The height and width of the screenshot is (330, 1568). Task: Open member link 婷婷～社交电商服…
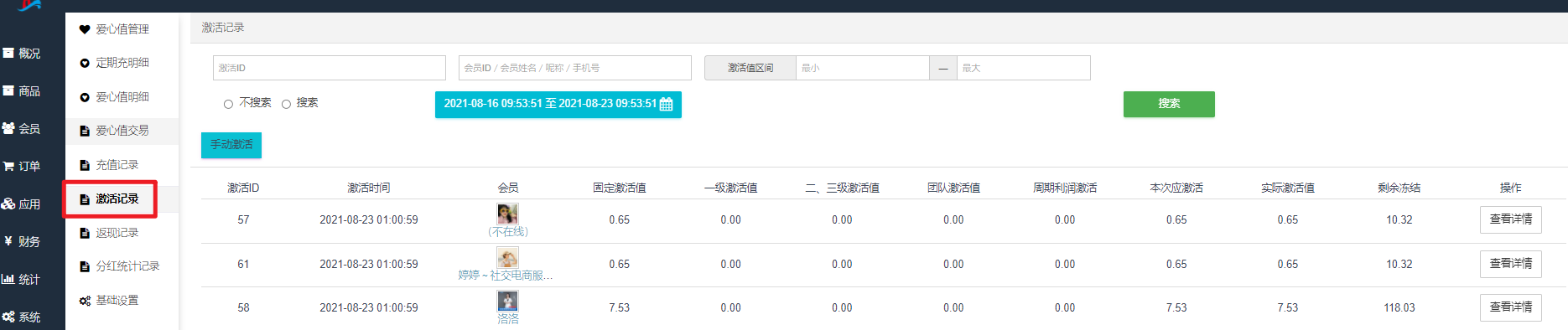[x=506, y=275]
